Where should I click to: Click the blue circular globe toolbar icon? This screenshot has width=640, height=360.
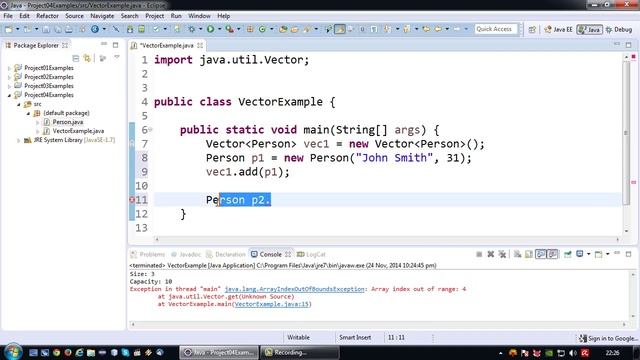click(x=95, y=29)
